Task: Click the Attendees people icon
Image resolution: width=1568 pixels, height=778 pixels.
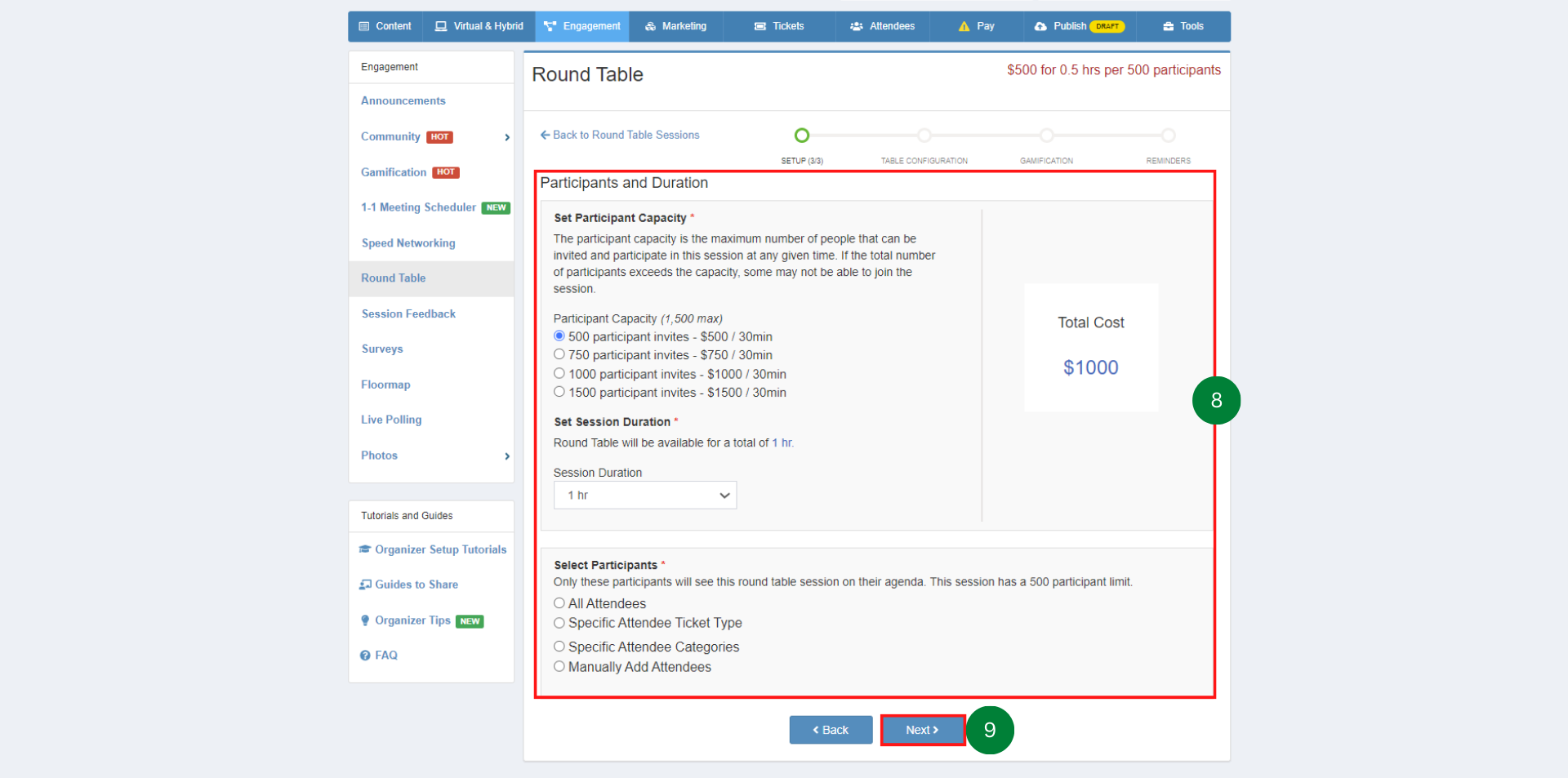Action: click(856, 26)
